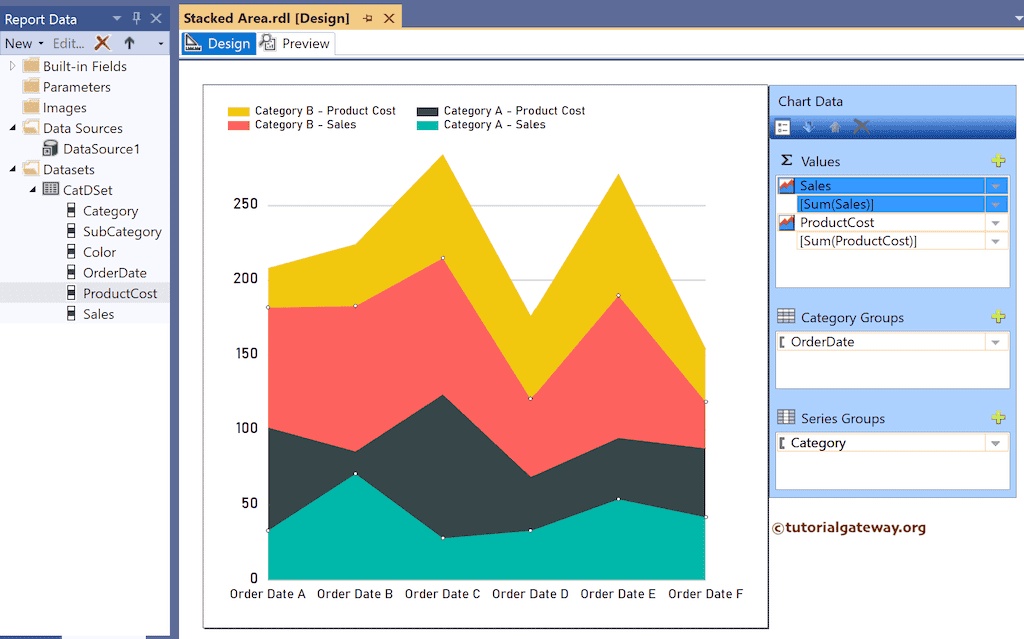Switch to the Preview tab
This screenshot has width=1024, height=639.
click(x=296, y=44)
